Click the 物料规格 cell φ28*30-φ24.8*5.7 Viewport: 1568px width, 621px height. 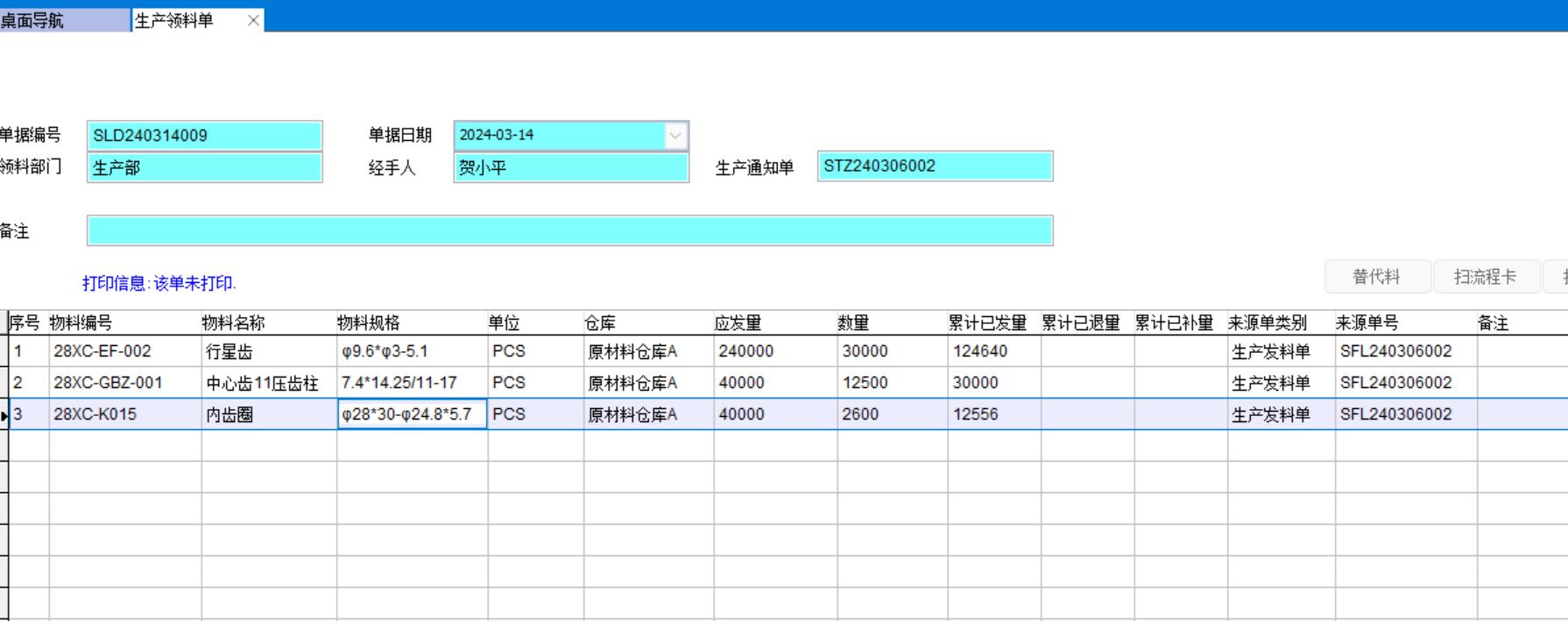(407, 414)
